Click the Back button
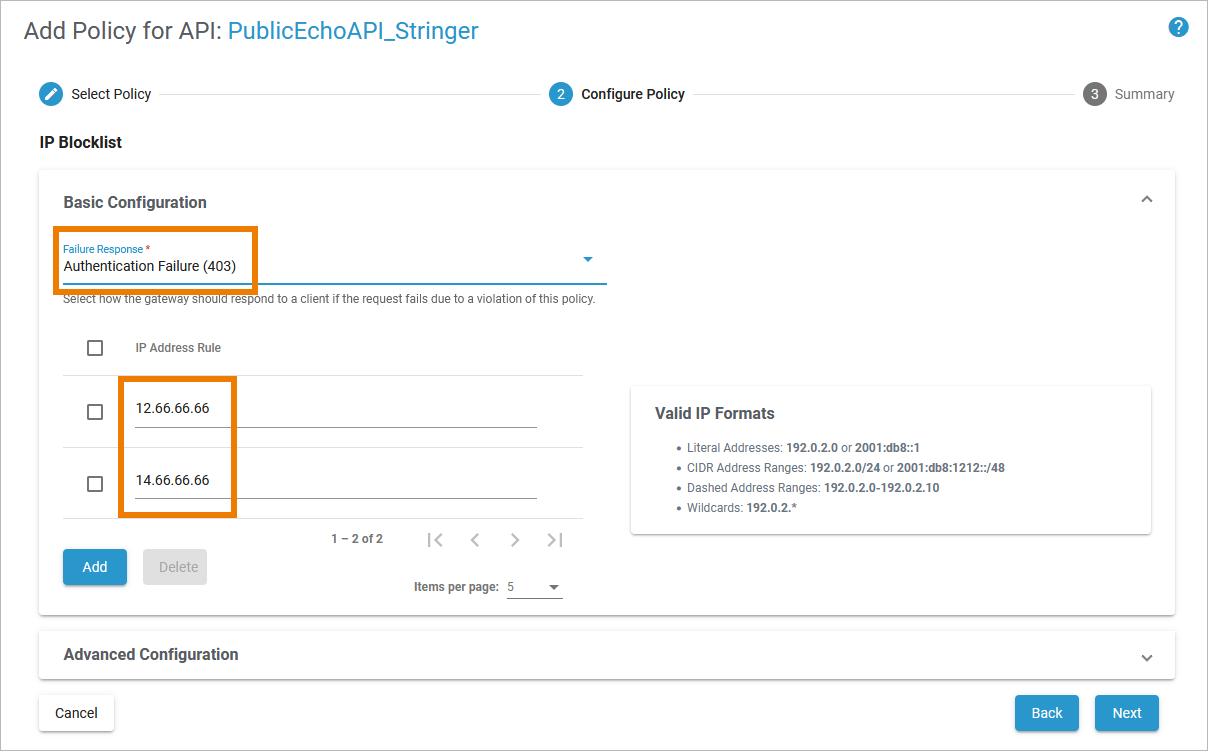The image size is (1208, 751). 1047,713
